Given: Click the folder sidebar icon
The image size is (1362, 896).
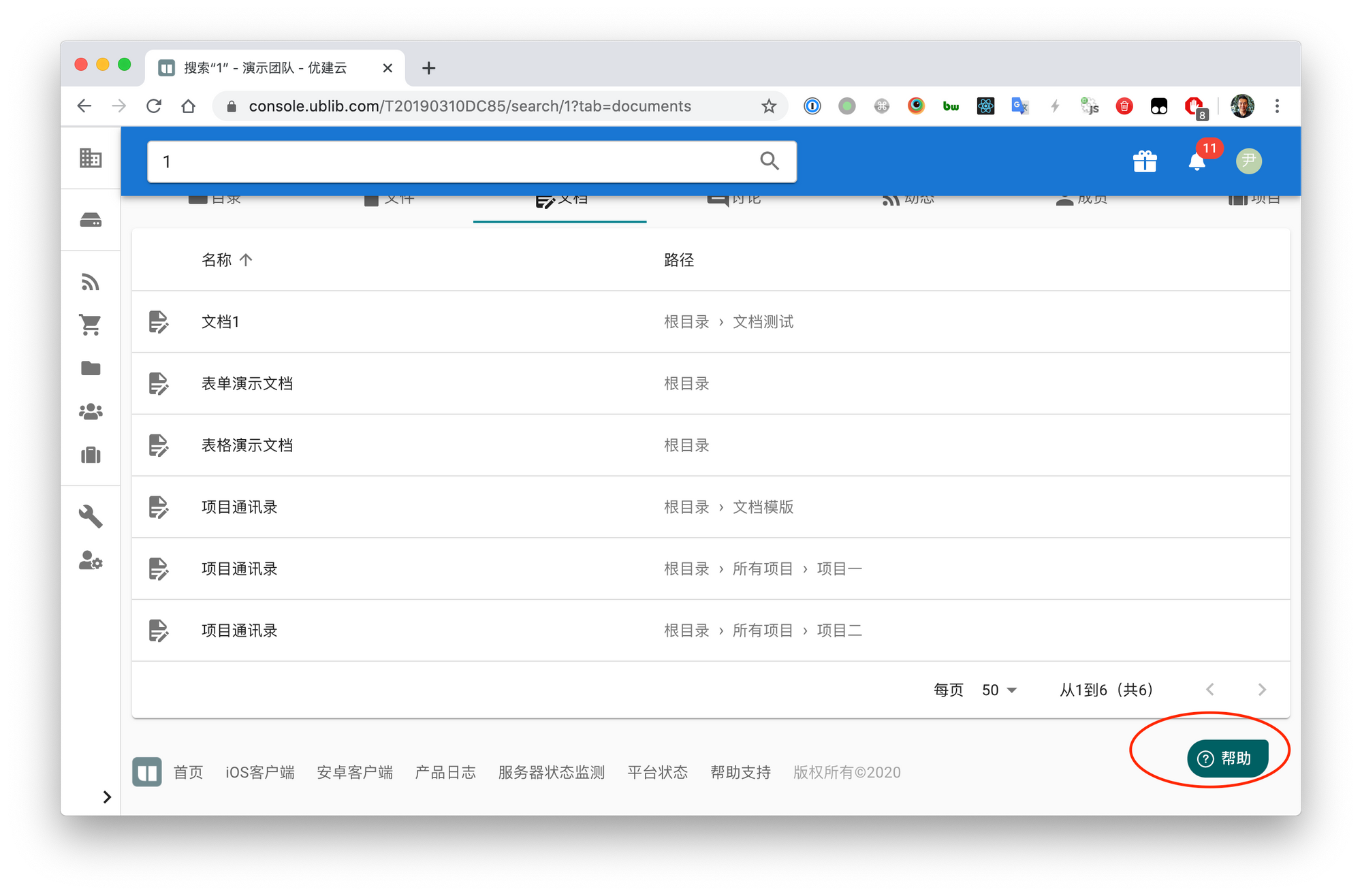Looking at the screenshot, I should [x=91, y=368].
